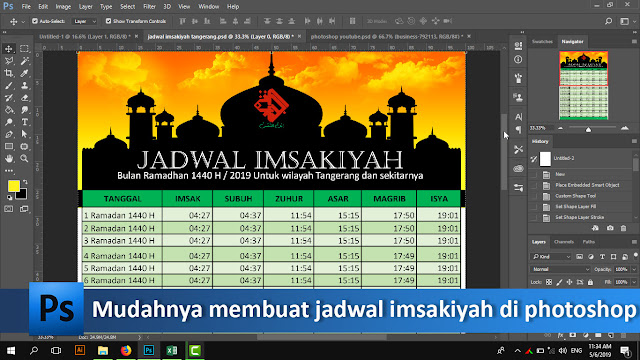
Task: Select the Rectangular Marquee tool
Action: (24, 49)
